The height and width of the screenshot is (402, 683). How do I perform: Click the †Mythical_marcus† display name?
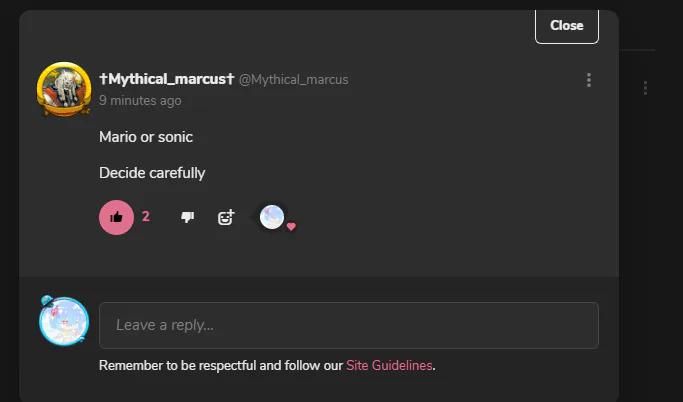tap(165, 79)
